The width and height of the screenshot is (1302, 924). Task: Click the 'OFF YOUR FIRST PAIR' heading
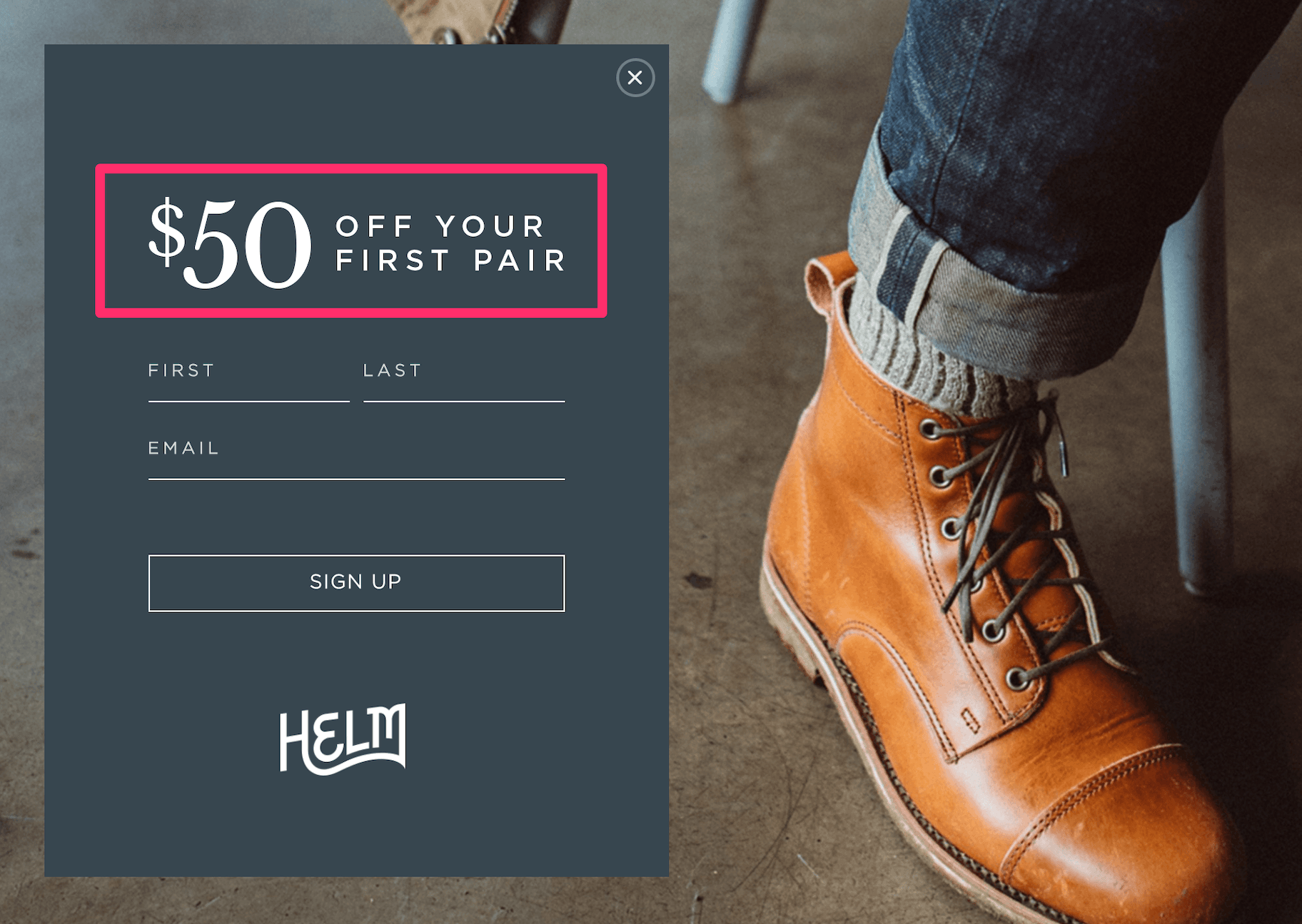(x=451, y=243)
